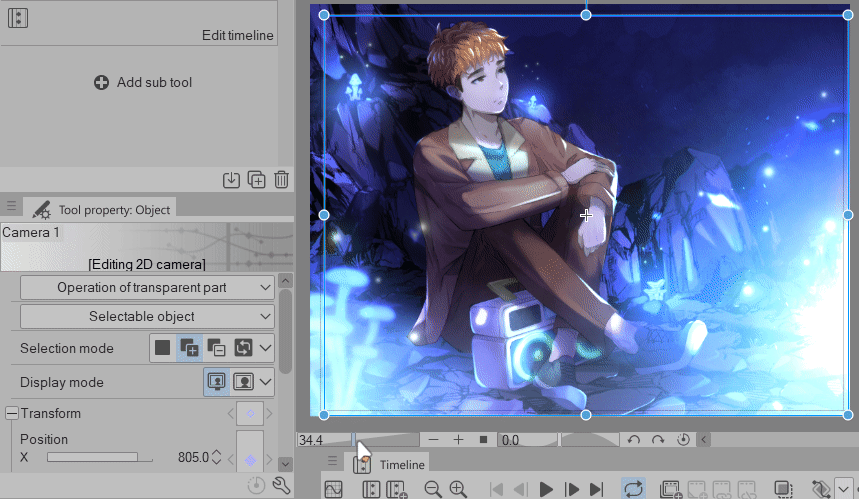Viewport: 859px width, 499px height.
Task: Add Transform keyframe diamond
Action: [250, 414]
